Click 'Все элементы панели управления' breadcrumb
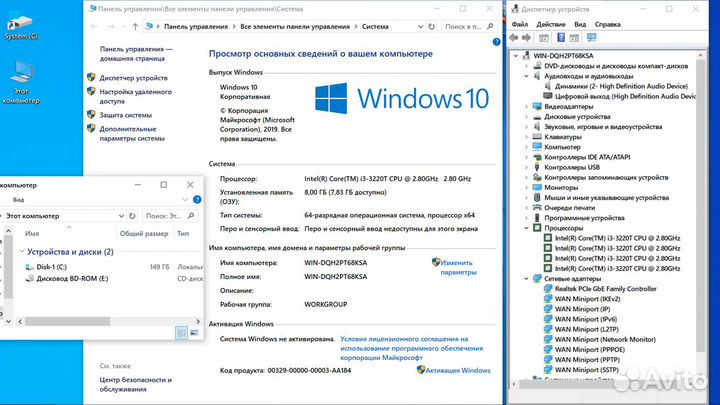This screenshot has height=405, width=720. click(295, 27)
